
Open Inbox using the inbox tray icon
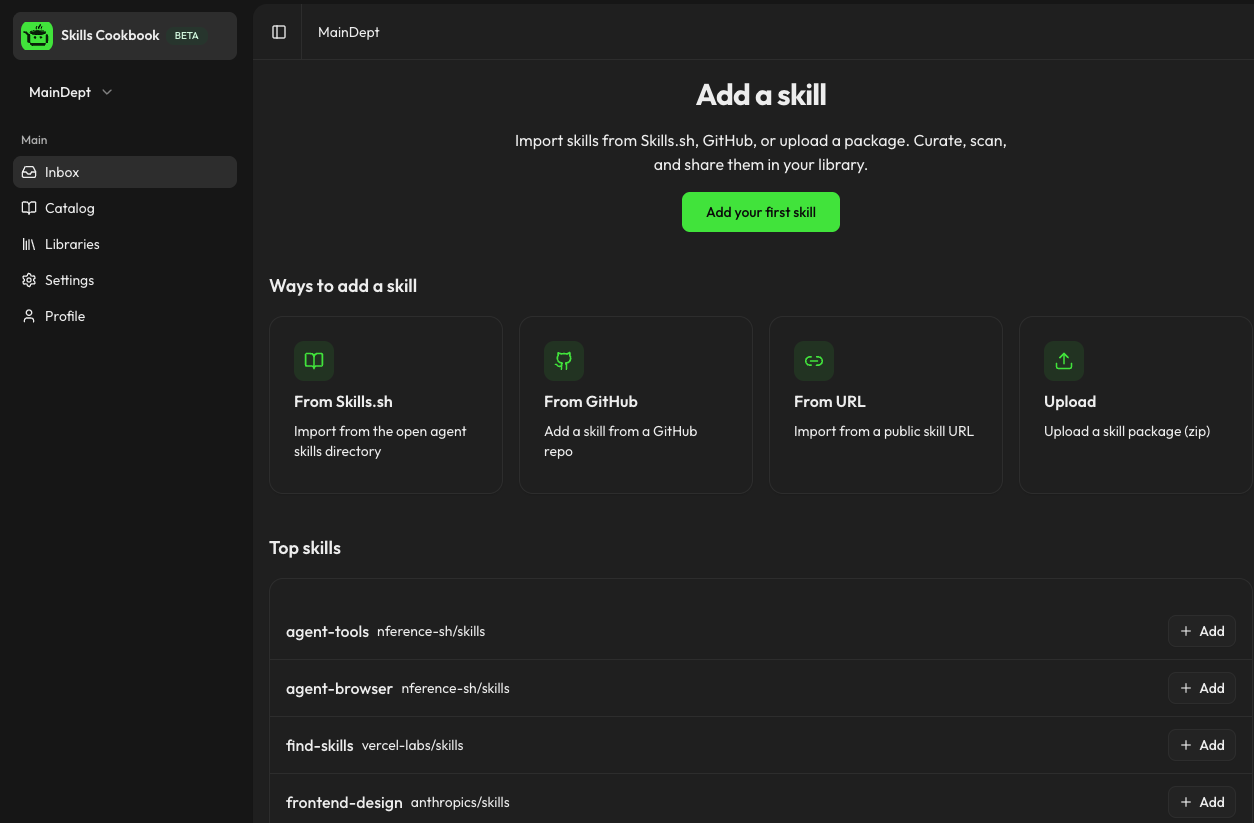pos(29,172)
